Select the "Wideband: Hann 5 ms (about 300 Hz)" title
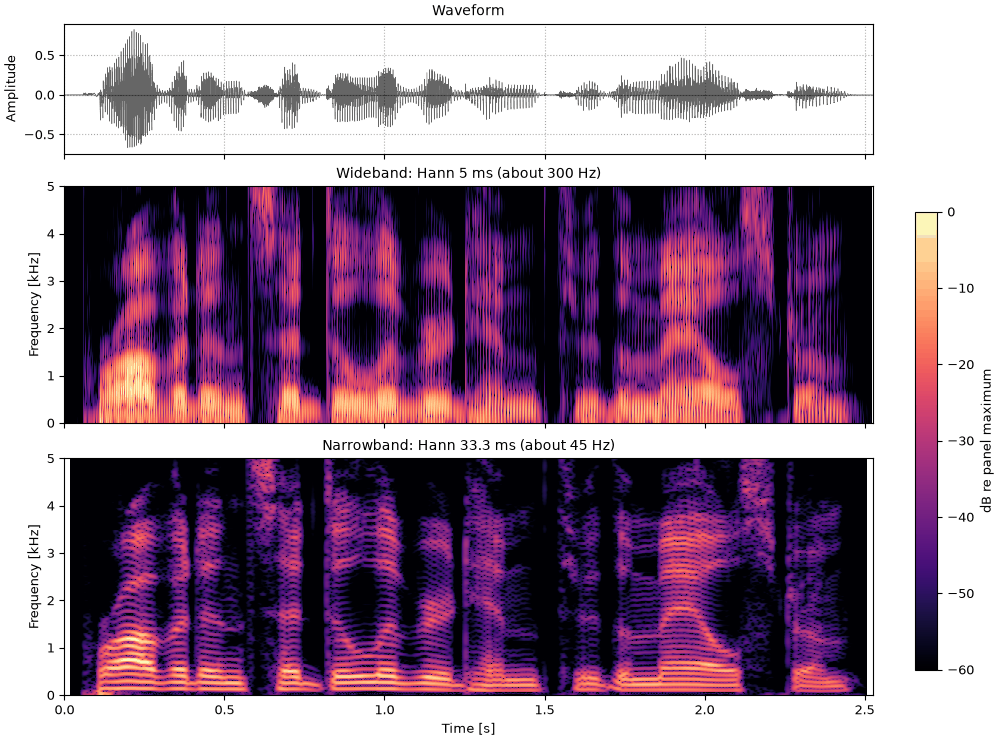Screen dimensions: 1000x740 point(468,173)
